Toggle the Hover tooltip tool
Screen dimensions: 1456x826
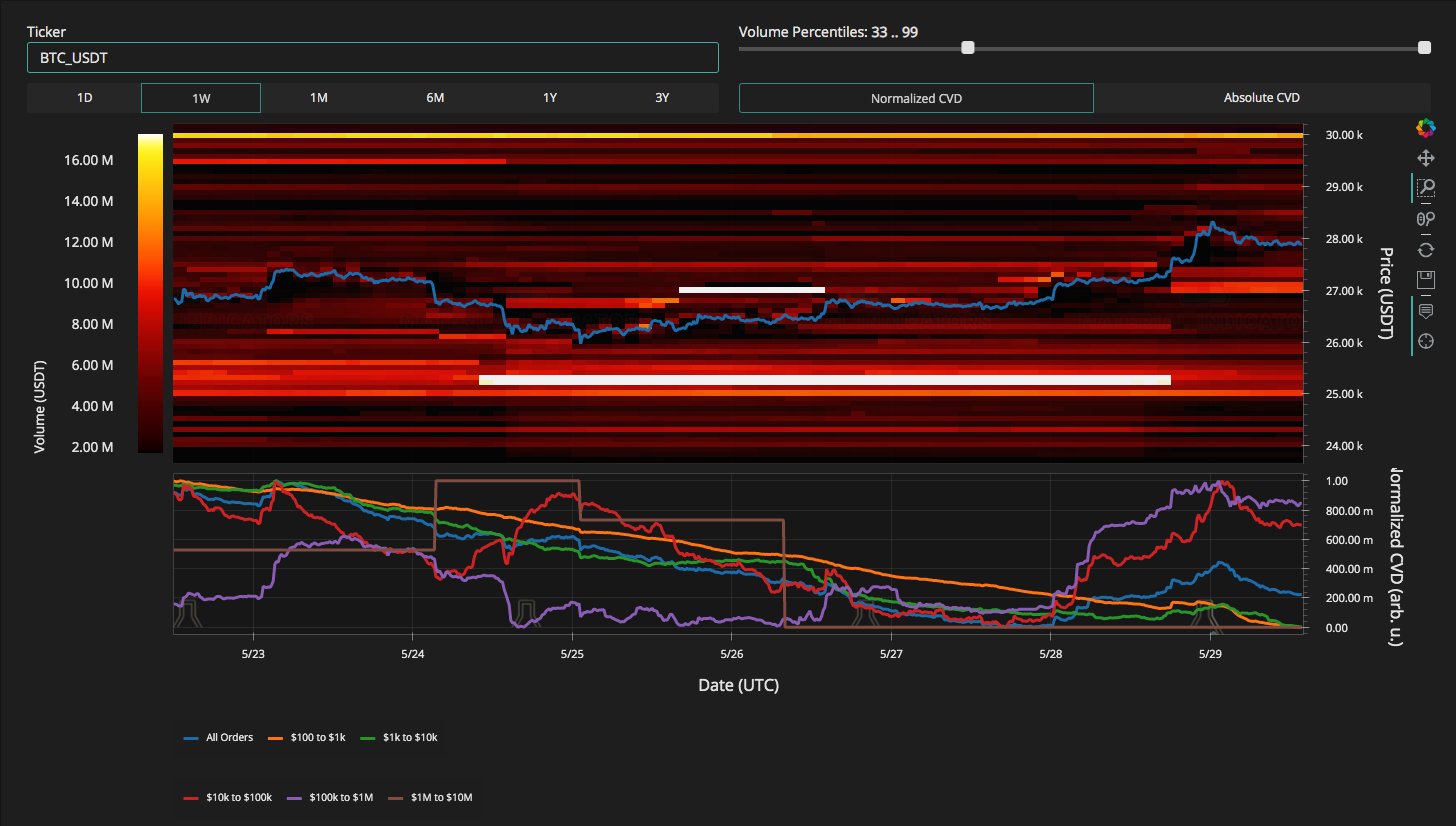[x=1425, y=310]
